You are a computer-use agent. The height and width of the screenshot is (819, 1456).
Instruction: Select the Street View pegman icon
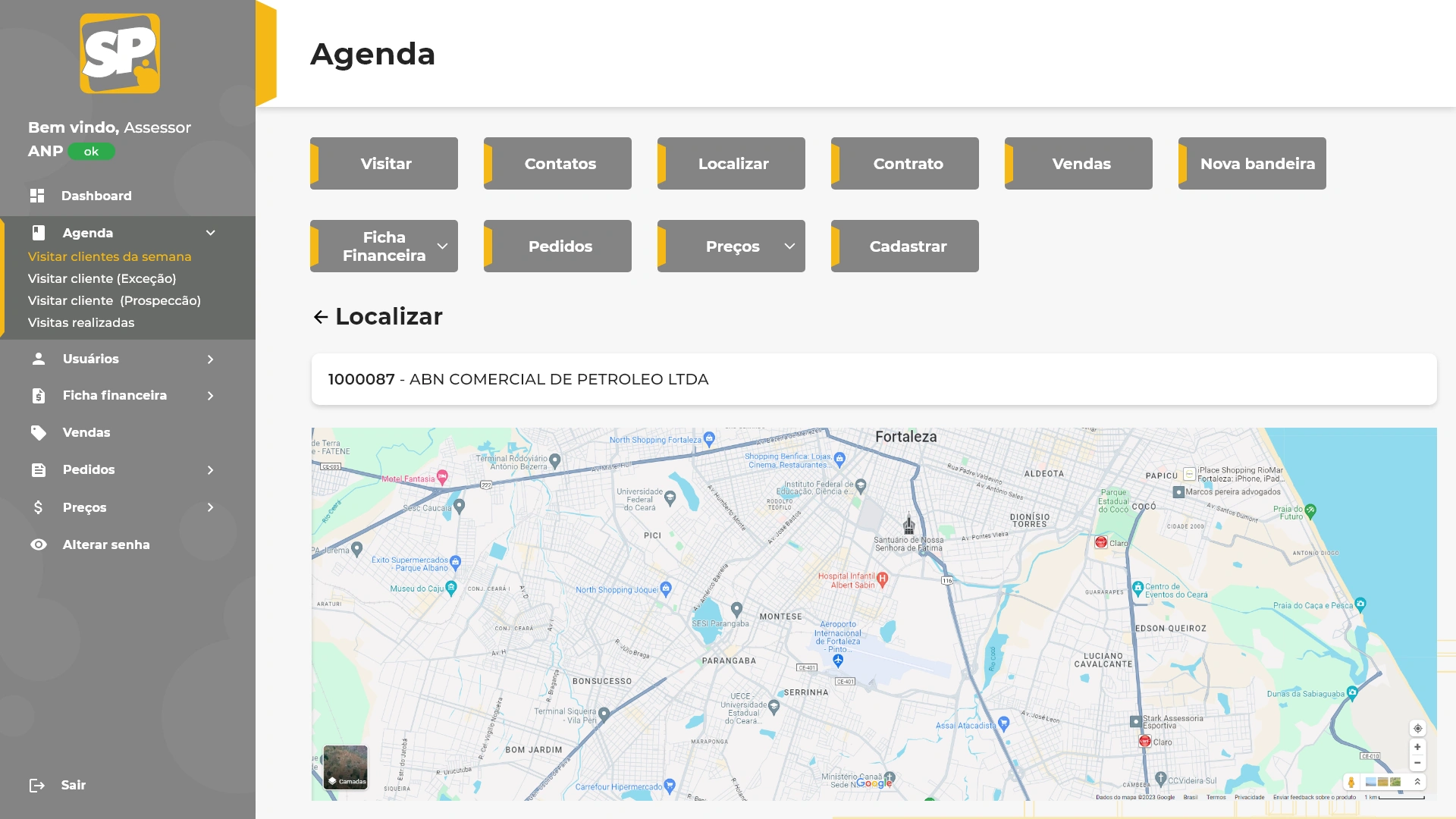[1351, 782]
